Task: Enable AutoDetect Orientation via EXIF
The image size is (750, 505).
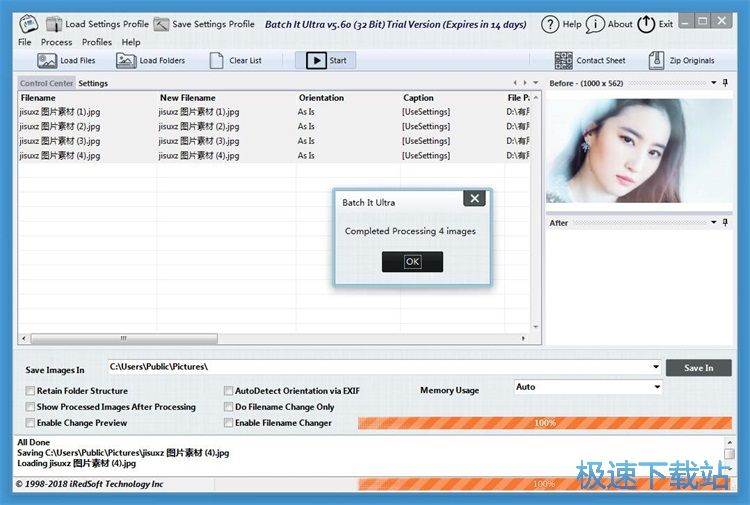Action: tap(229, 391)
